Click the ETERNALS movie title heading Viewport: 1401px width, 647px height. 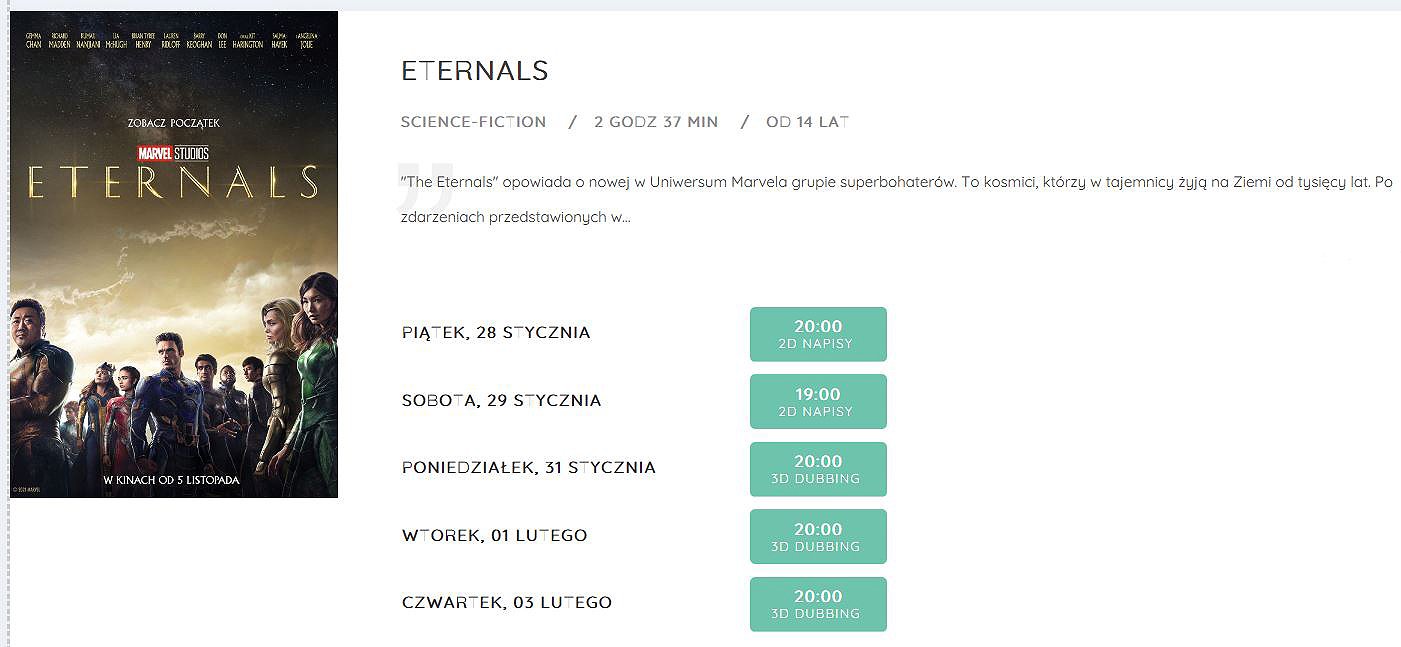pyautogui.click(x=475, y=71)
